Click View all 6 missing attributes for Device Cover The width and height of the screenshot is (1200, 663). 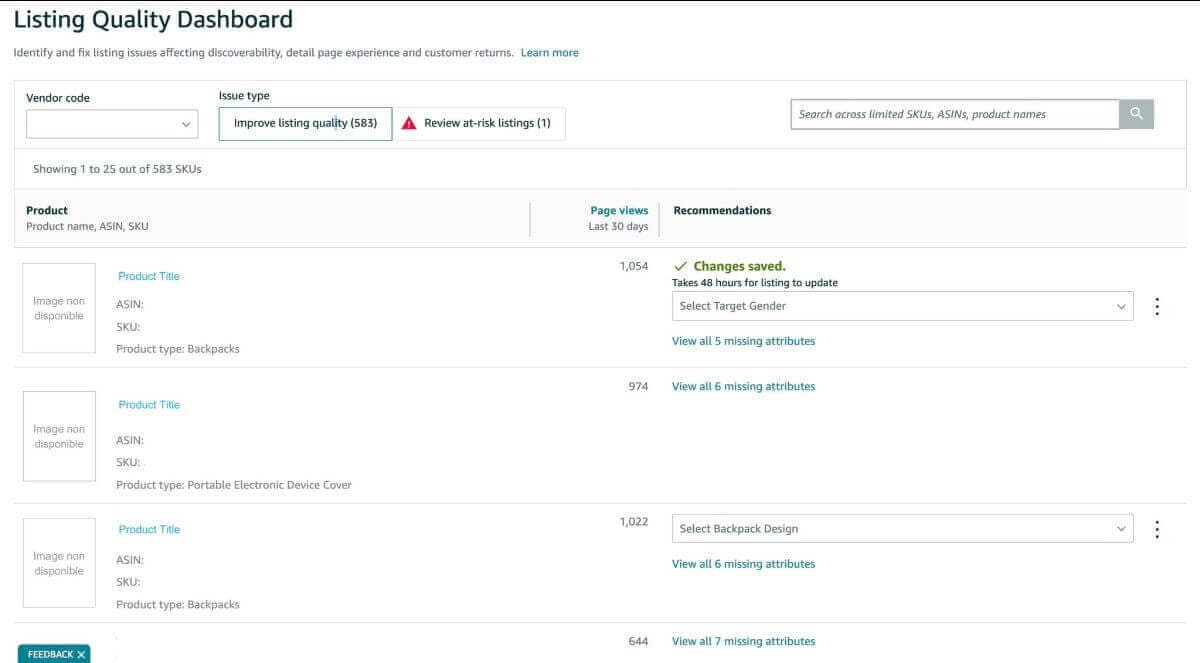tap(743, 386)
